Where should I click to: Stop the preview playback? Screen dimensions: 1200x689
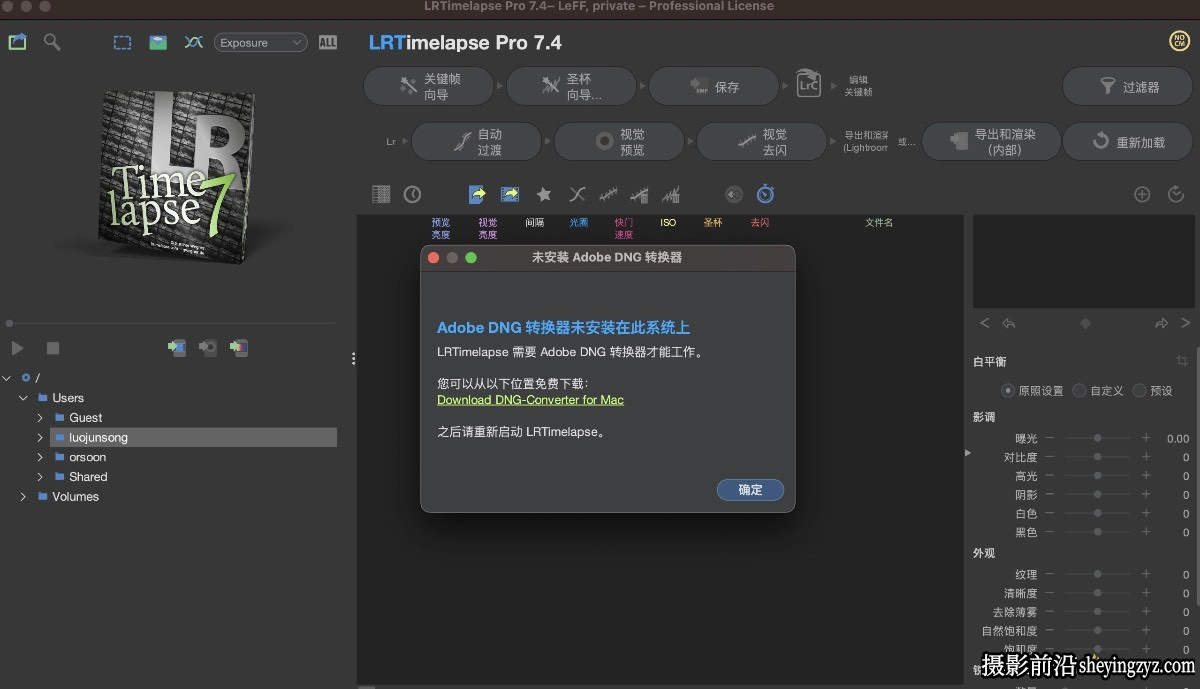coord(53,348)
